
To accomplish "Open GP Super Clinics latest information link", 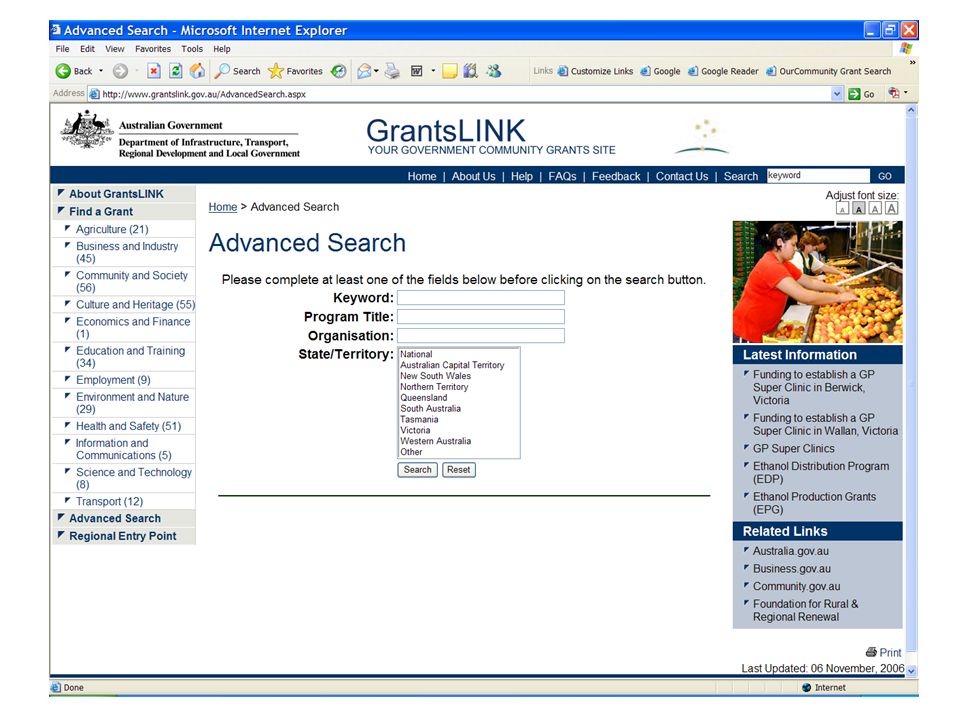I will tap(793, 449).
